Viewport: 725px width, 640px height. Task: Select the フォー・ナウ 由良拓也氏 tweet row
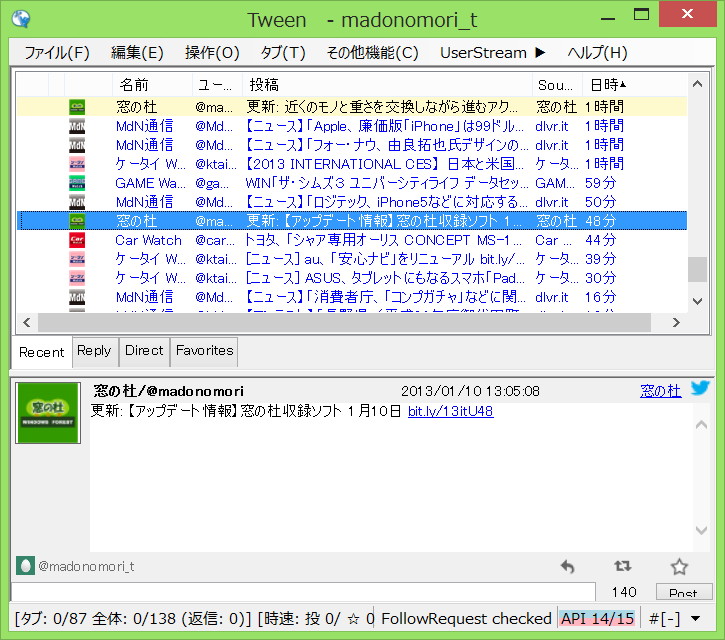tap(352, 145)
